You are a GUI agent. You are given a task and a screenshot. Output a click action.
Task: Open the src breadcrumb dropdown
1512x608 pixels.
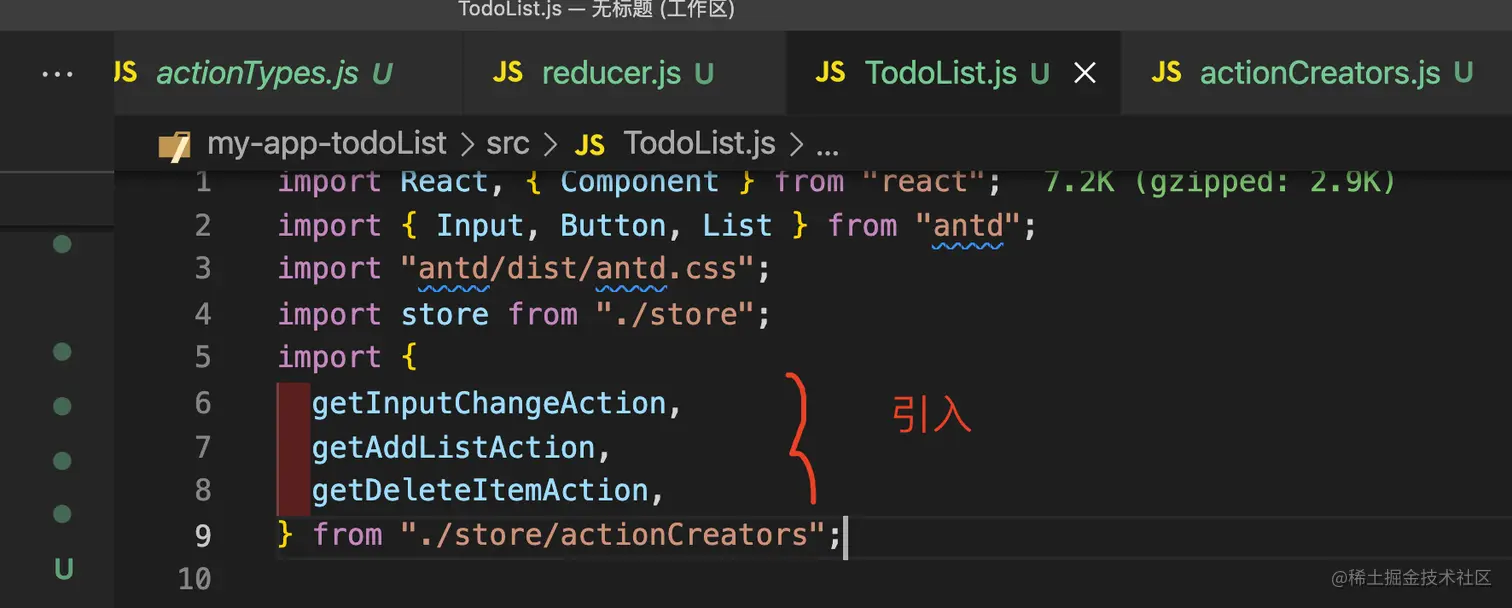[x=507, y=144]
